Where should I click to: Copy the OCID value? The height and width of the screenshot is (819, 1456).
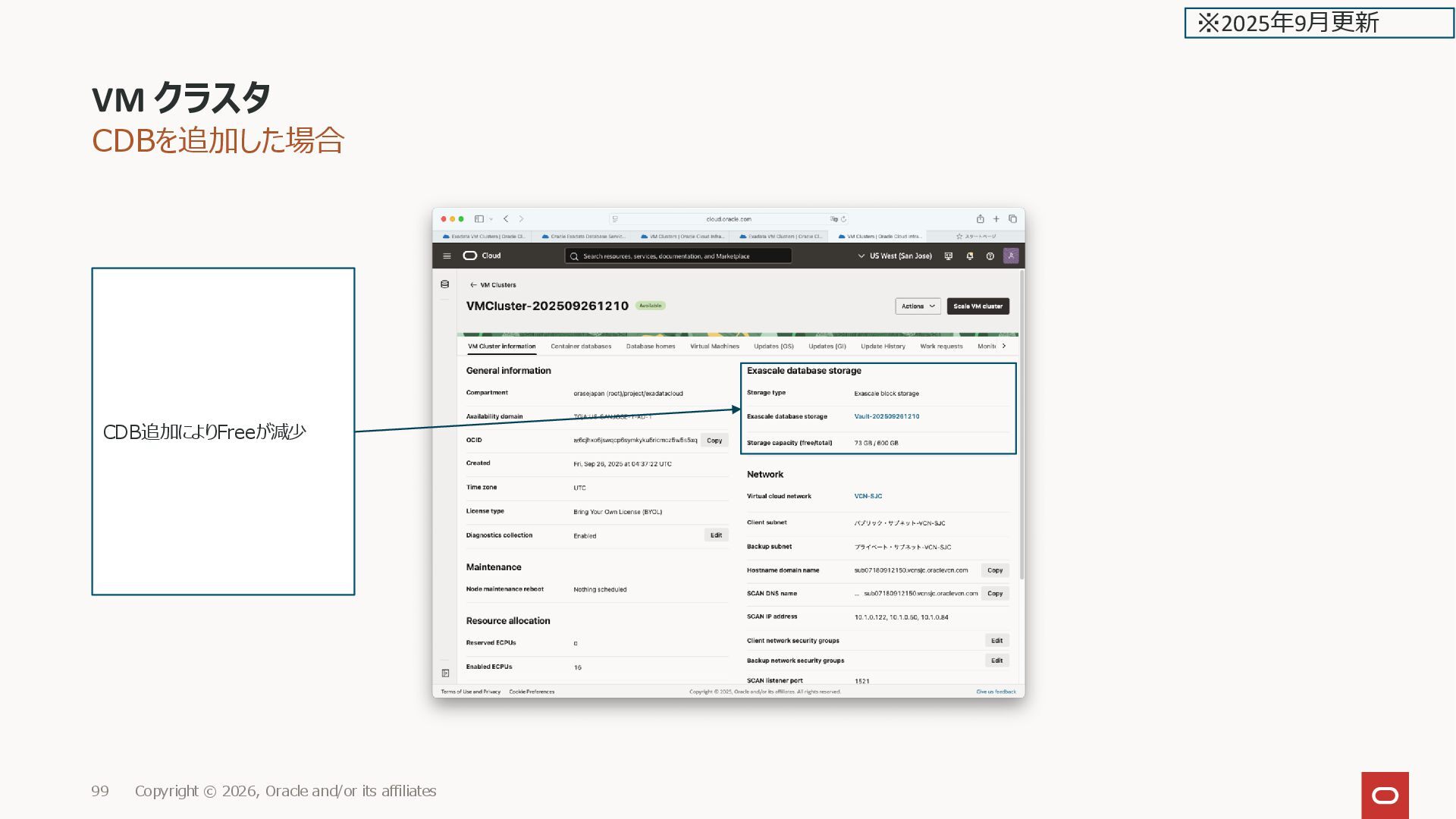click(x=714, y=441)
